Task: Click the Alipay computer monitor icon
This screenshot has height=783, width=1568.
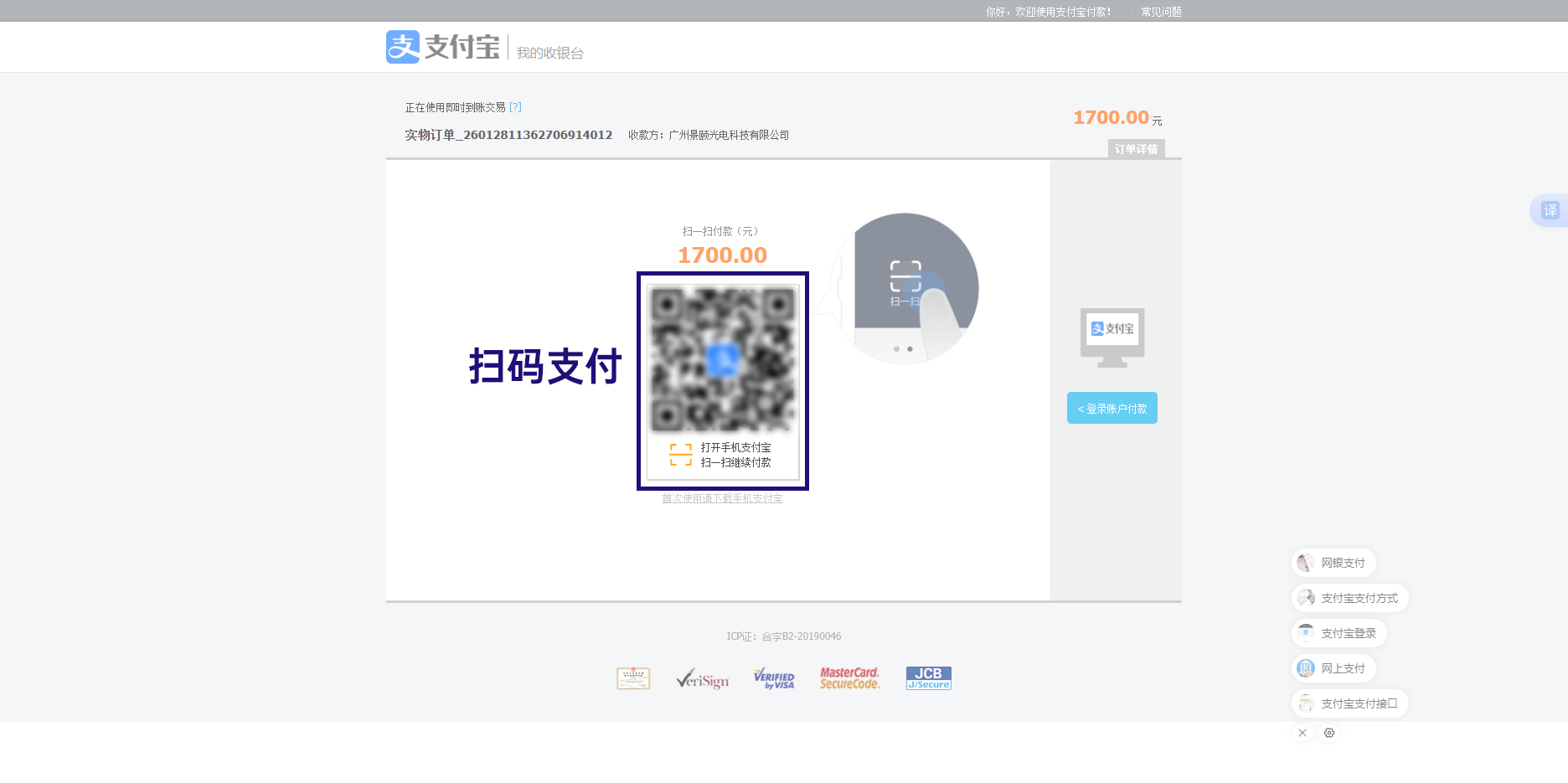Action: point(1112,337)
